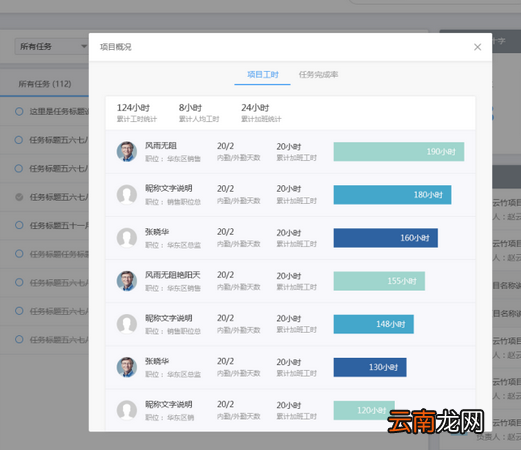Select the 所有任务 (112) tab behind the dialog
This screenshot has width=521, height=450.
(x=45, y=84)
